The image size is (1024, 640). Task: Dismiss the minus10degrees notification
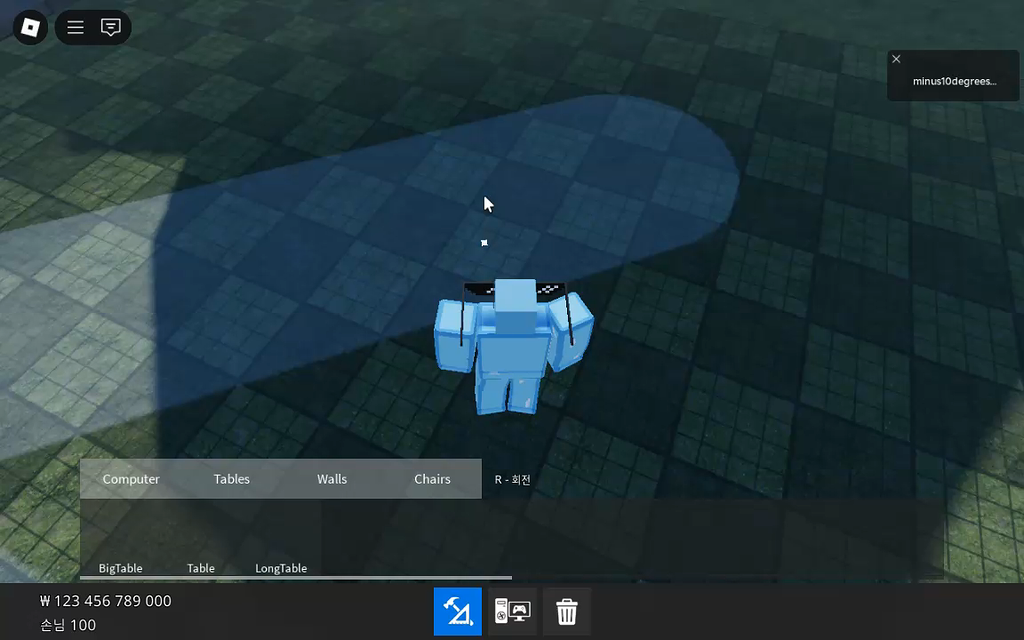896,59
